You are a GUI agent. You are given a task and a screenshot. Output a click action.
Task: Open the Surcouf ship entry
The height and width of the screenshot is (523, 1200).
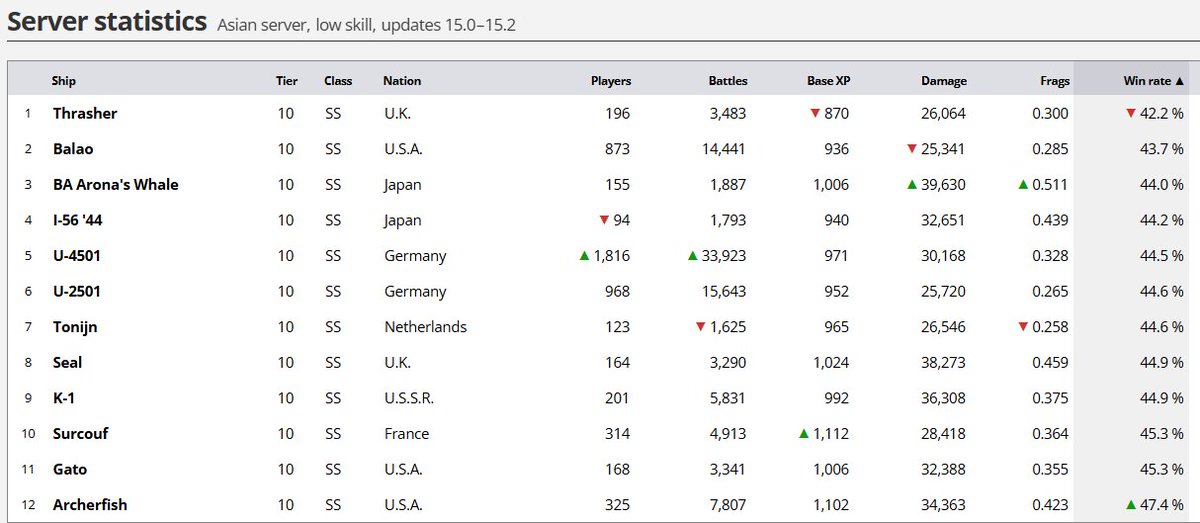point(80,434)
